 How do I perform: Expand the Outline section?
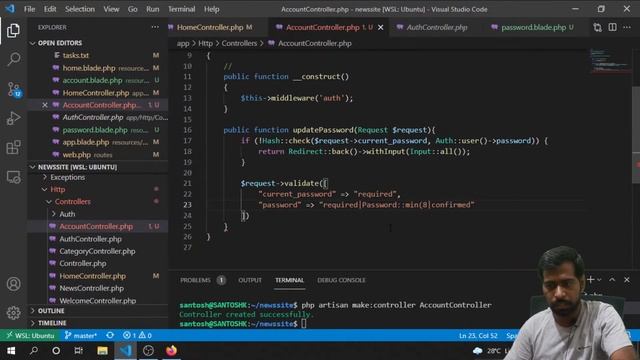pyautogui.click(x=98, y=311)
